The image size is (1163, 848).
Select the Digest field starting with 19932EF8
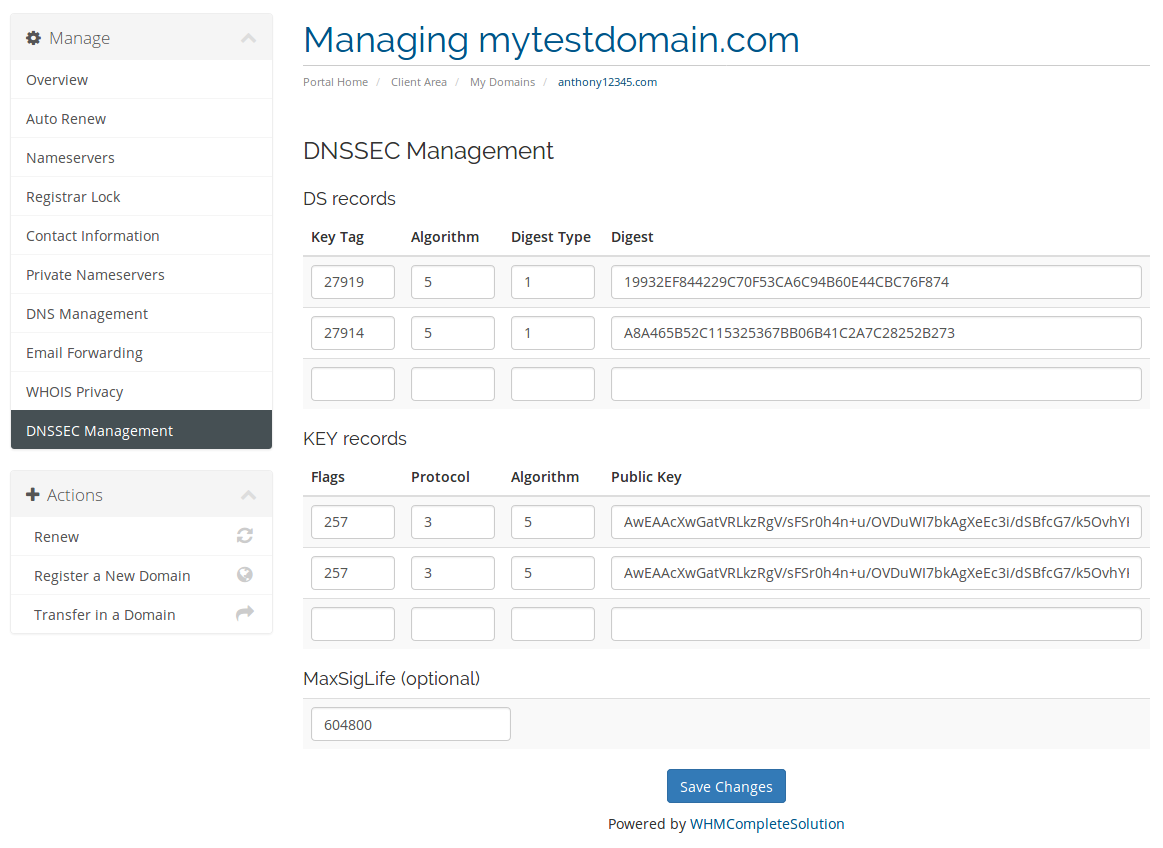(x=876, y=282)
